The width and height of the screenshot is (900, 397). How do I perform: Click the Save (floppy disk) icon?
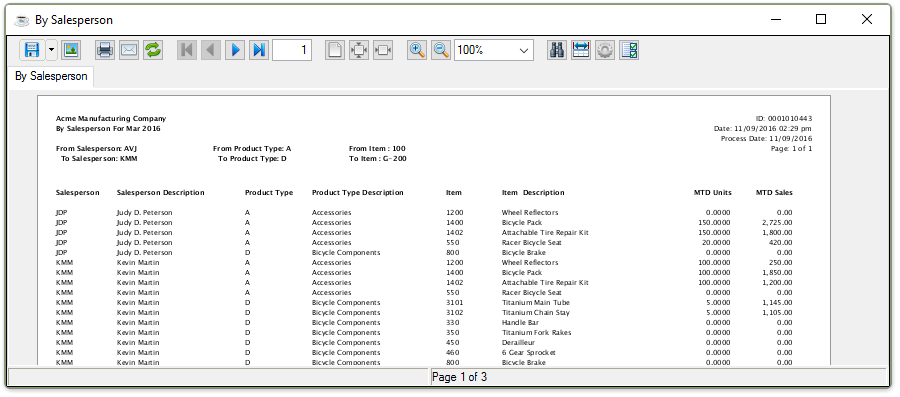coord(32,50)
